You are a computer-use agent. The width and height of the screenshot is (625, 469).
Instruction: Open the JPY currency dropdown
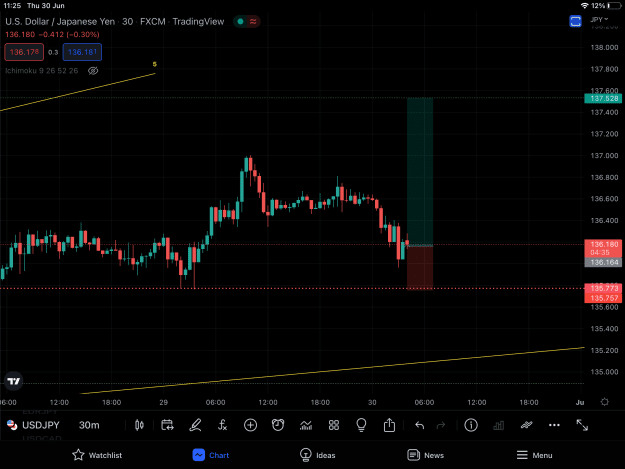599,19
